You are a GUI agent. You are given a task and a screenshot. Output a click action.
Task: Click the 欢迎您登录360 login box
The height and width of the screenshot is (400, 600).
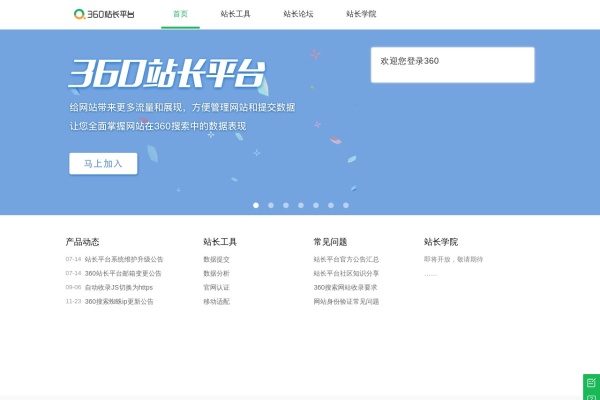click(x=453, y=65)
